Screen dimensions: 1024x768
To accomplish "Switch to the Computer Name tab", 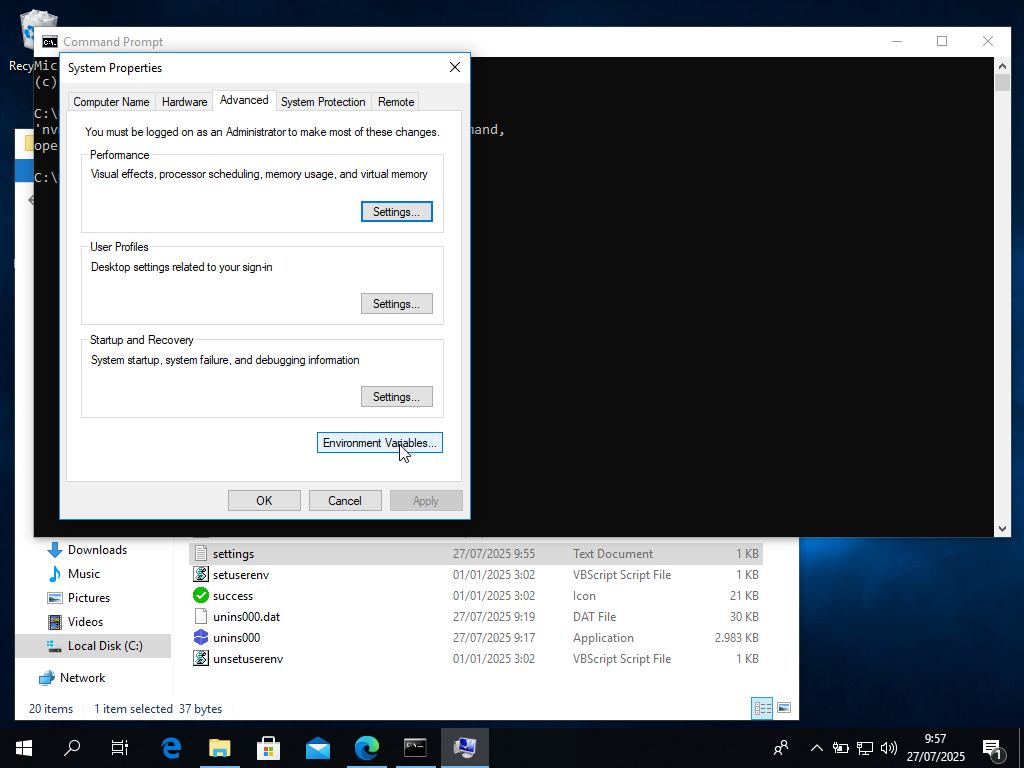I will pos(111,101).
